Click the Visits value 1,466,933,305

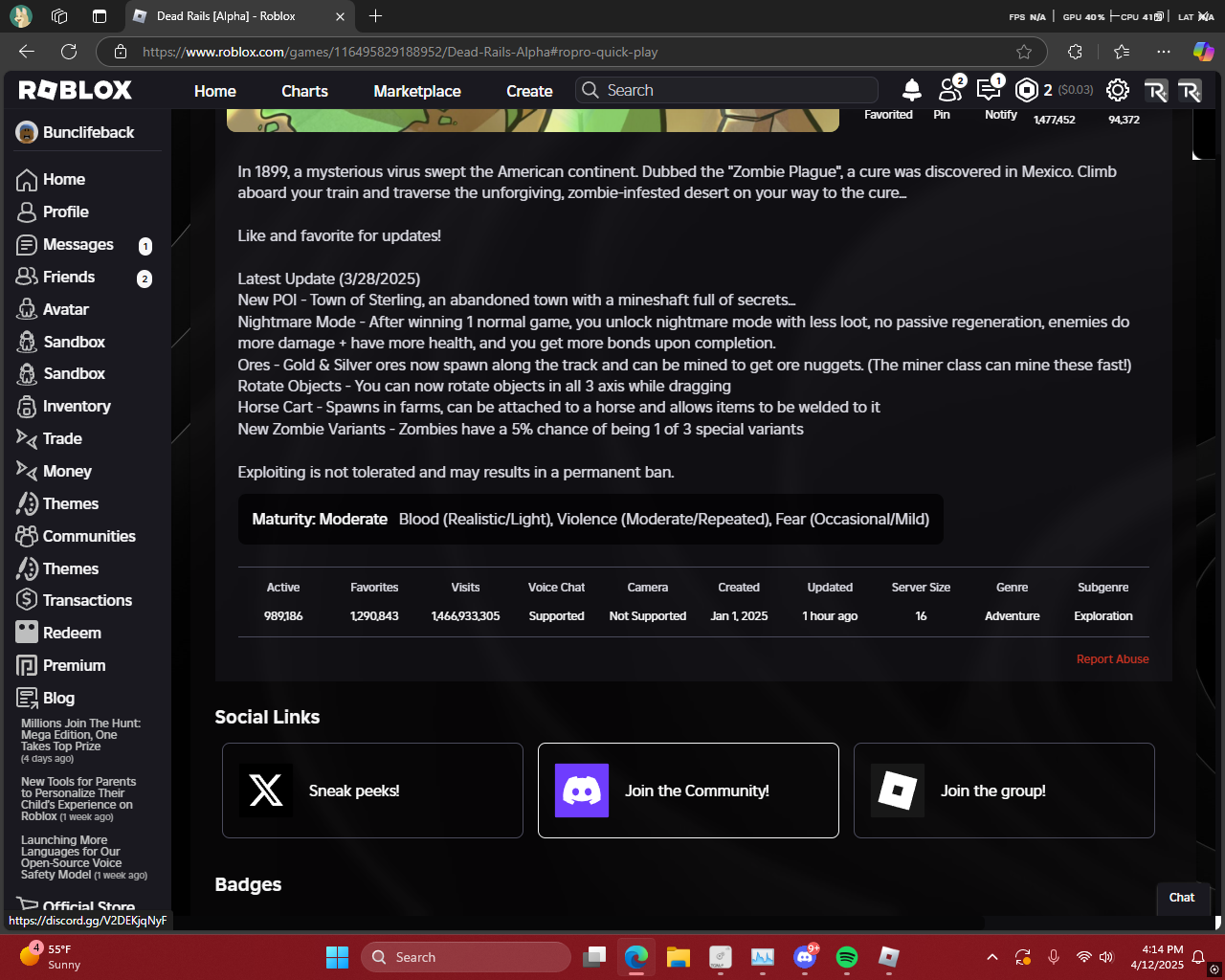coord(465,616)
